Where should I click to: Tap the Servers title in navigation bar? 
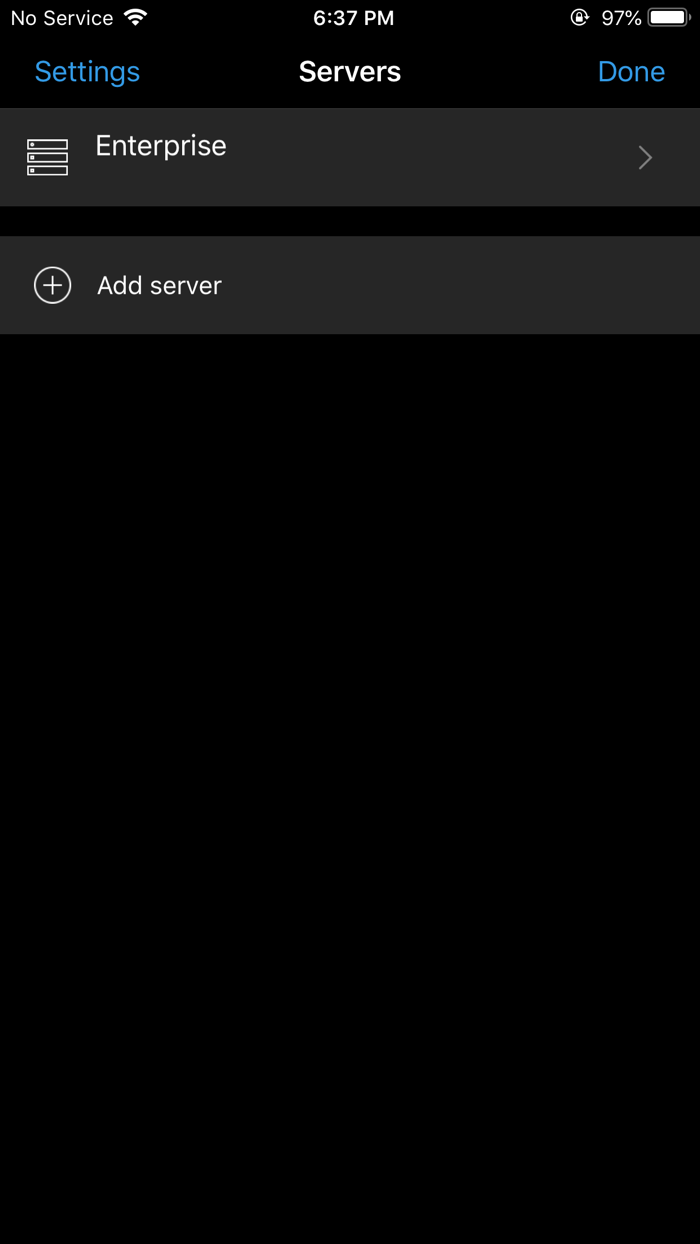click(x=350, y=71)
